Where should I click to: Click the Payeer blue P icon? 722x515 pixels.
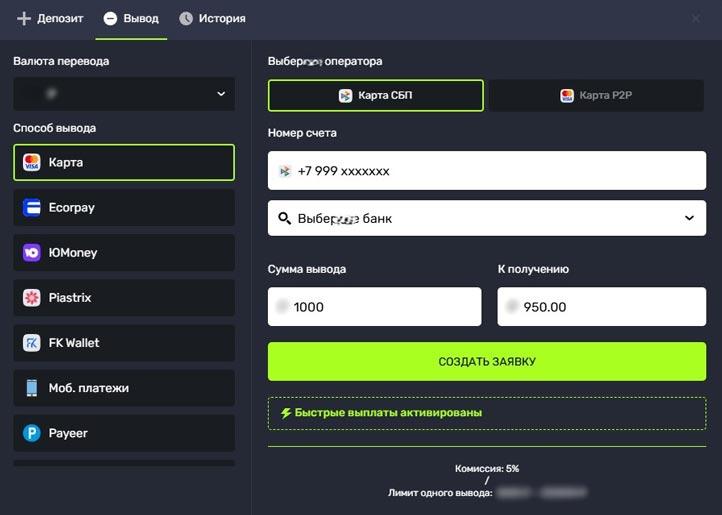click(x=32, y=433)
